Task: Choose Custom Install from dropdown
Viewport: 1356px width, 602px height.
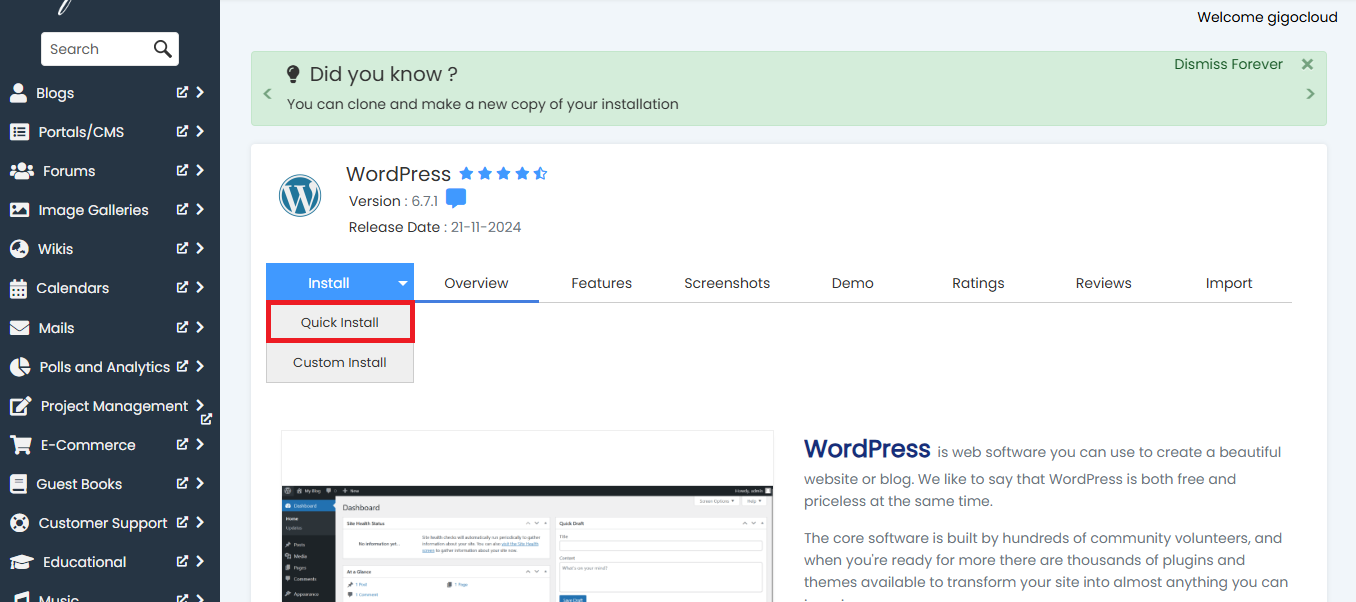Action: click(340, 362)
